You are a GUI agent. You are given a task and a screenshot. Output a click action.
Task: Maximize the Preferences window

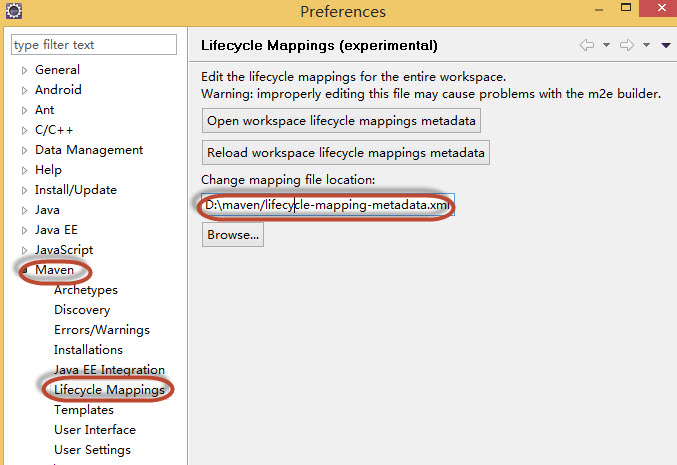tap(626, 7)
